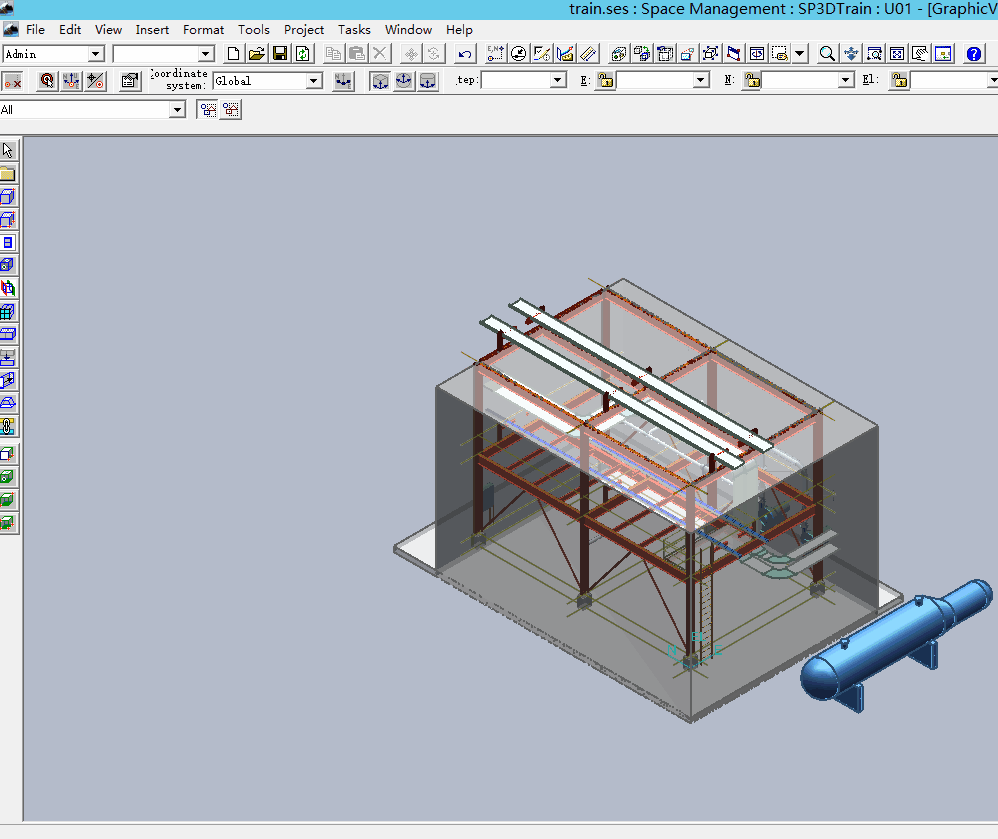The width and height of the screenshot is (998, 839).
Task: Click the Zoom Area icon
Action: coord(874,54)
